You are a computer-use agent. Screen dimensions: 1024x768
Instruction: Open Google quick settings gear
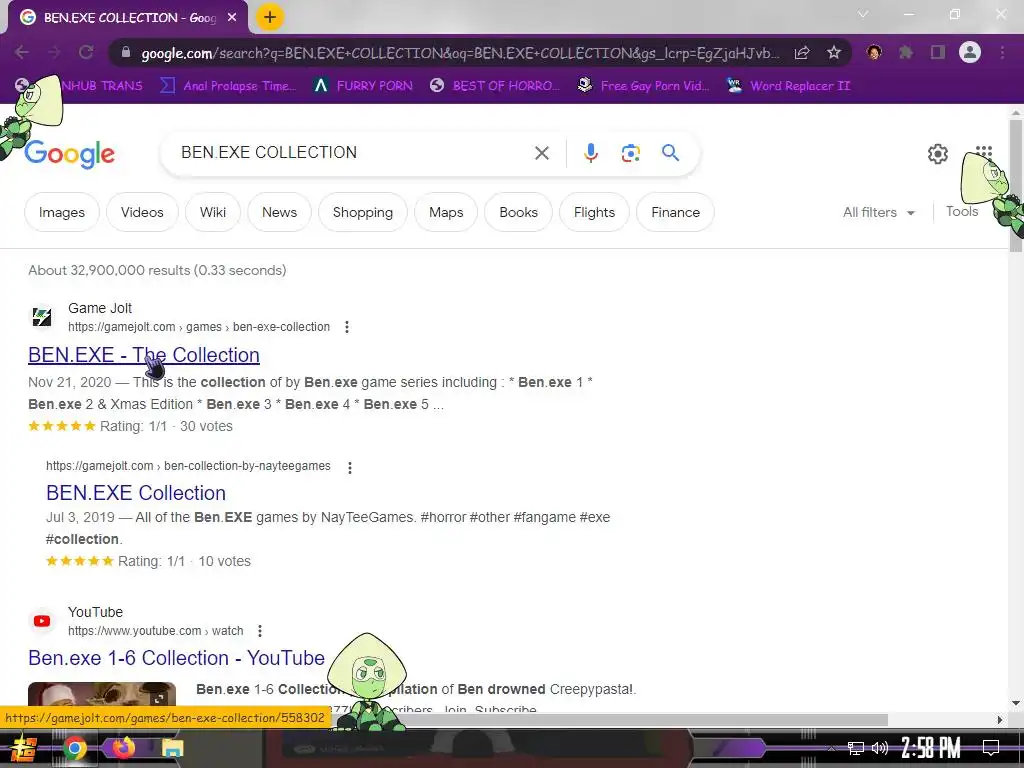click(938, 153)
